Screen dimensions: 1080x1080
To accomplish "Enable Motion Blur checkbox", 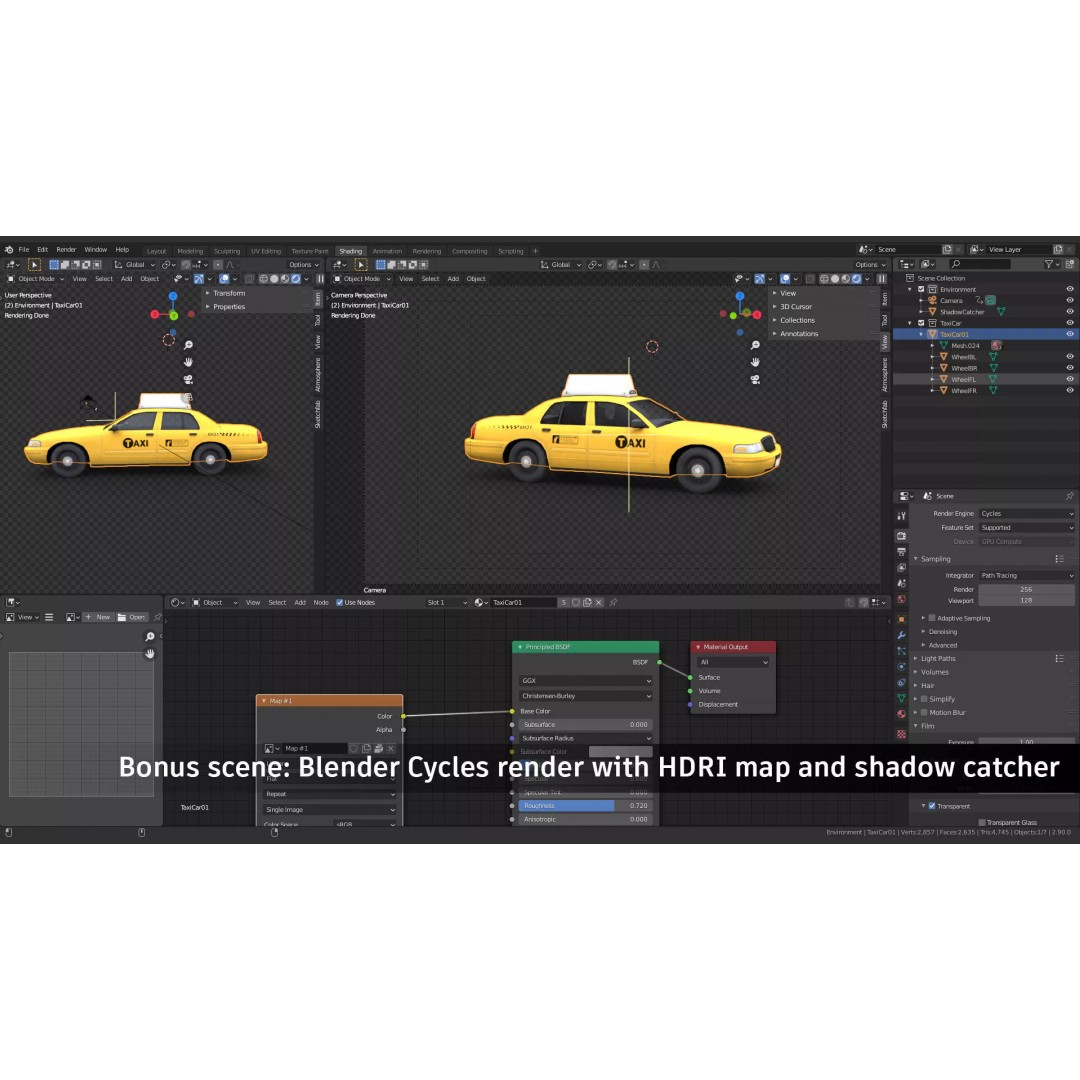I will pyautogui.click(x=924, y=713).
